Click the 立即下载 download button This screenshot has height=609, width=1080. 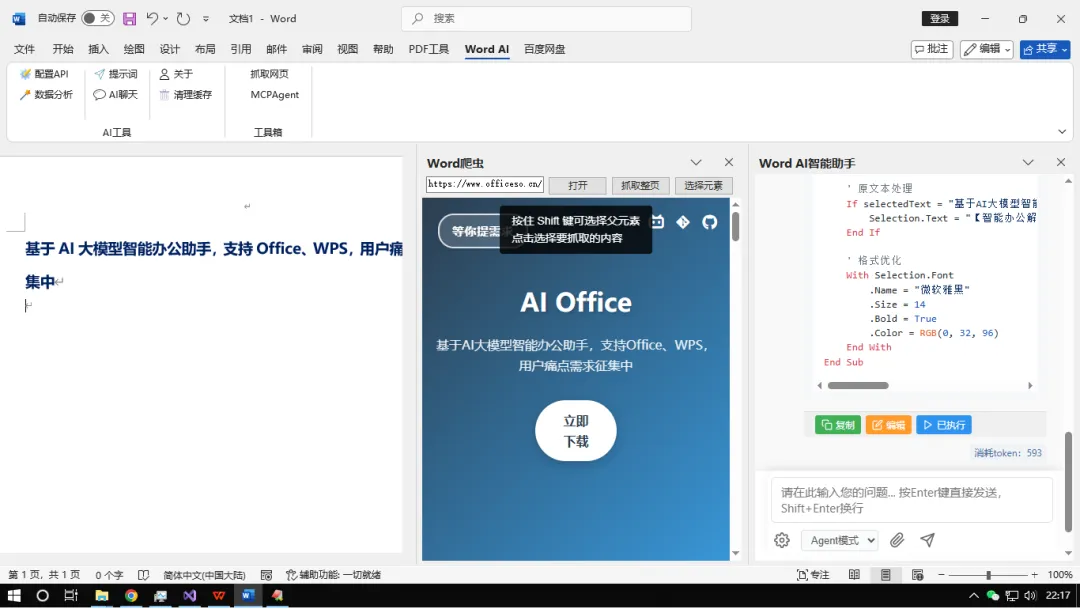(x=576, y=431)
